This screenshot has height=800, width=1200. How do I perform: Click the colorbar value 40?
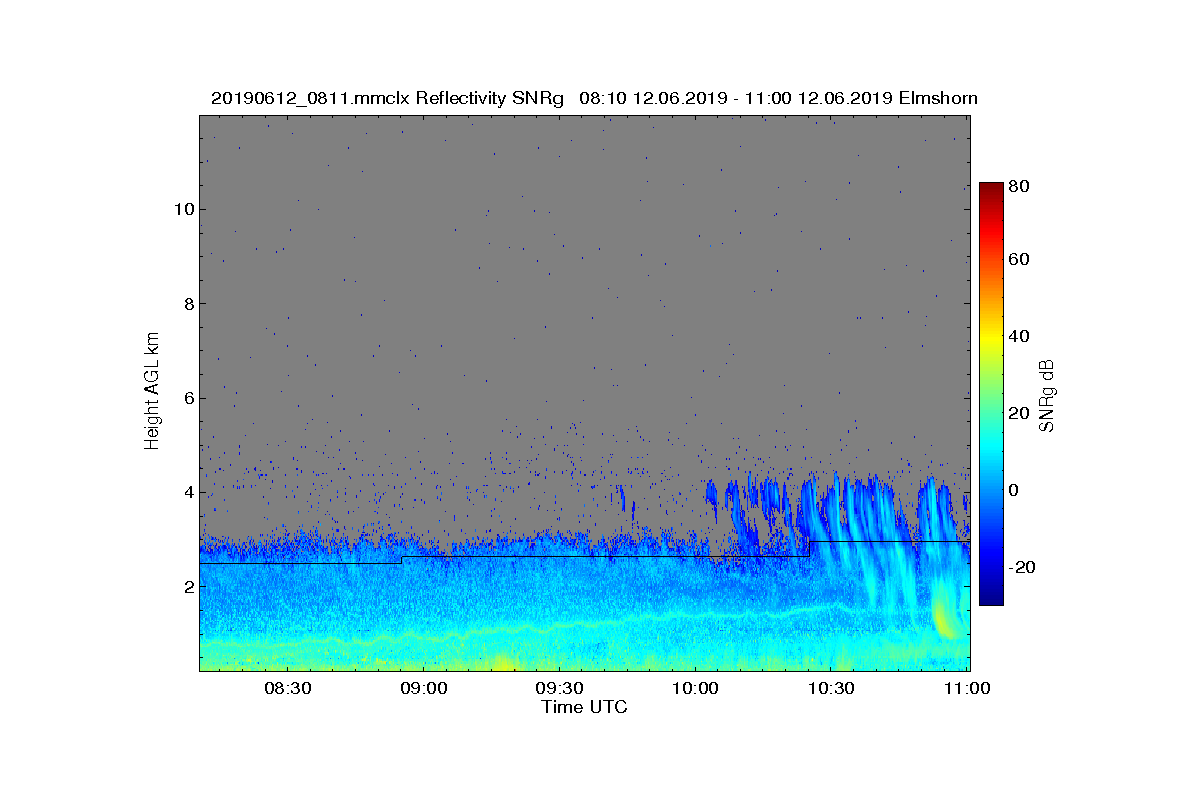tap(1019, 336)
